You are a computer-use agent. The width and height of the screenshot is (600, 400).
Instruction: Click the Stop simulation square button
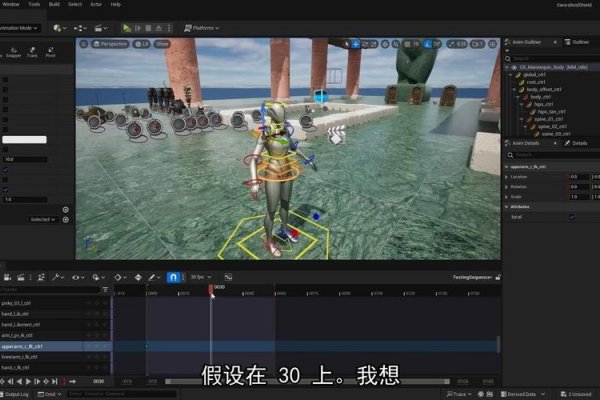coord(148,28)
